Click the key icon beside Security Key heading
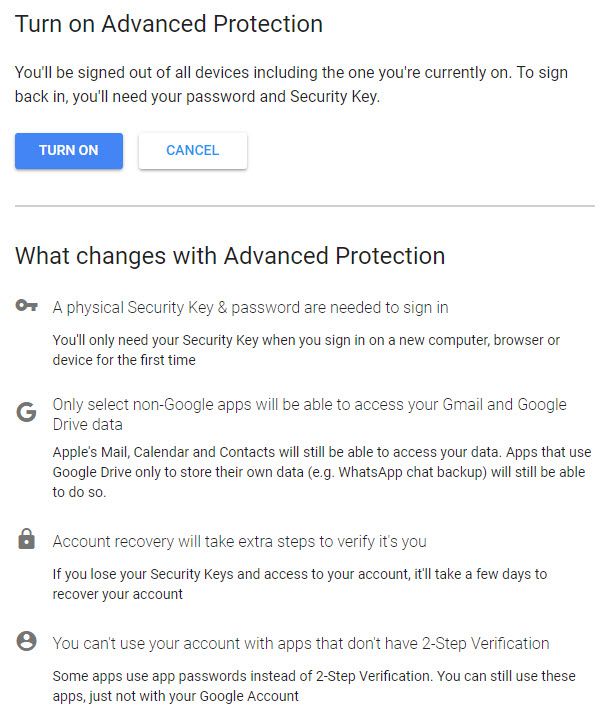The height and width of the screenshot is (716, 610). tap(26, 305)
